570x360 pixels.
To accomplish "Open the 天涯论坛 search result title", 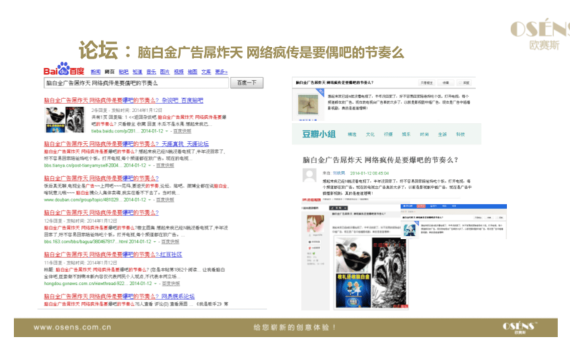I will pos(126,144).
